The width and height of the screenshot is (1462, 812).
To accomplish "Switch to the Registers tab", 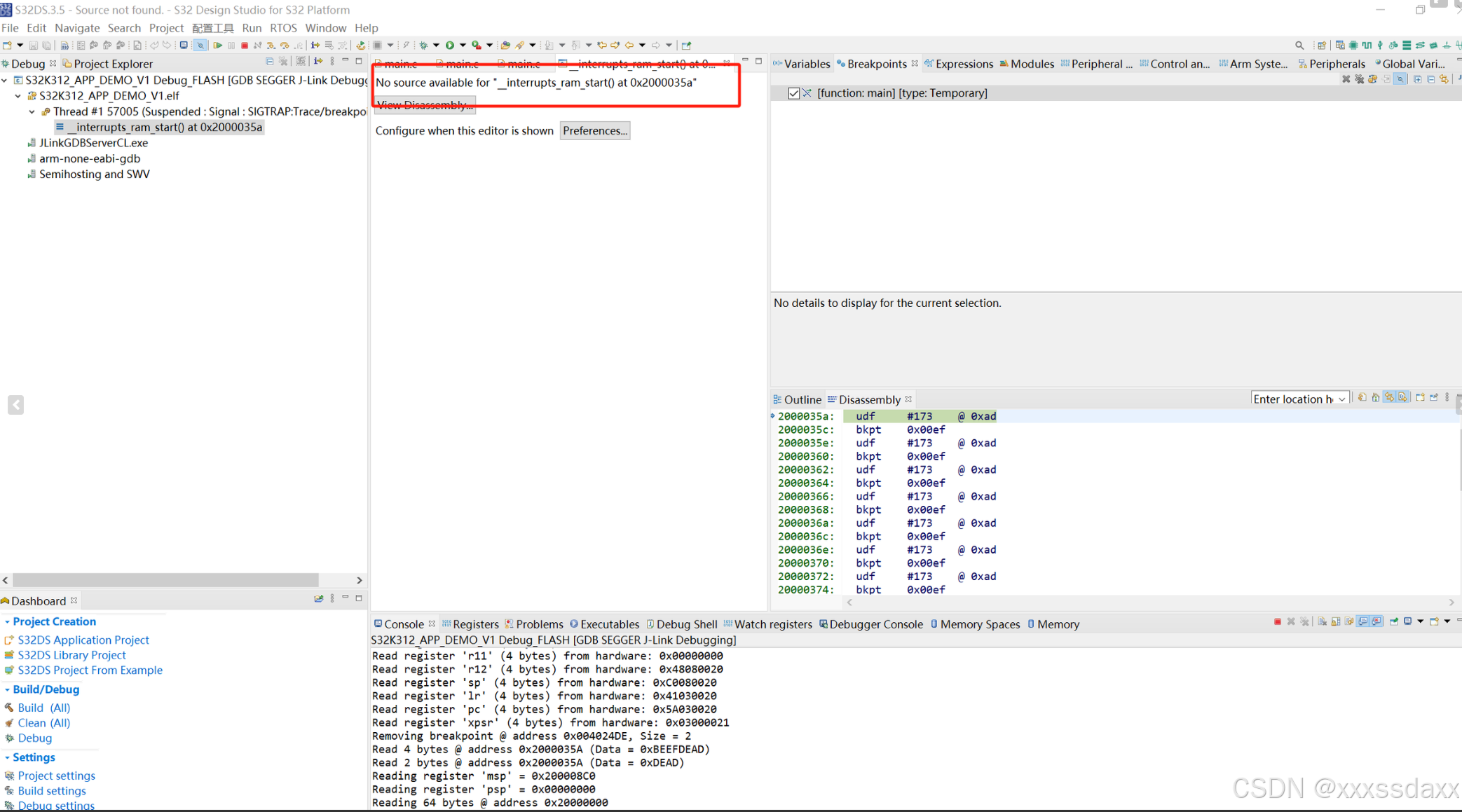I will click(x=475, y=624).
